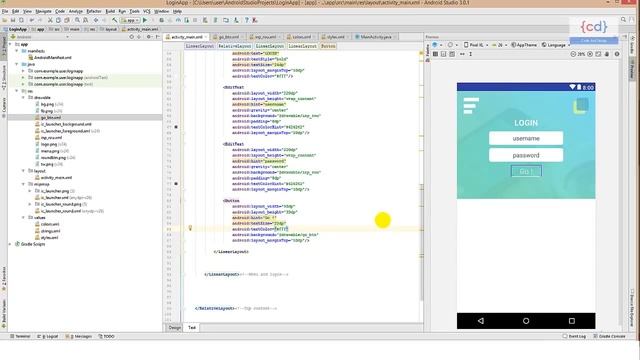Click the Zoom to Fit icon in the preview
The height and width of the screenshot is (360, 640).
(x=598, y=54)
